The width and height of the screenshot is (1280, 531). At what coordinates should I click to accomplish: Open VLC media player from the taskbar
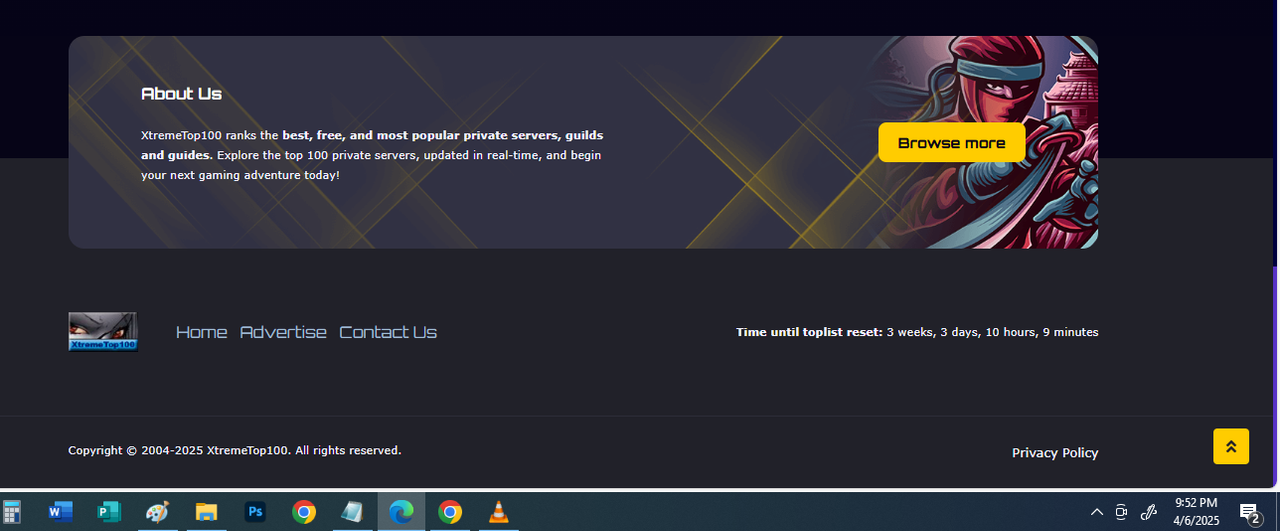coord(498,512)
